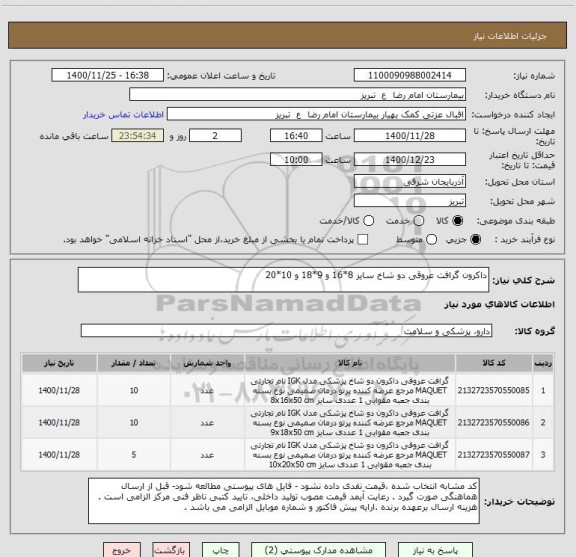Image resolution: width=576 pixels, height=557 pixels.
Task: Select the کالا radio button
Action: click(x=457, y=221)
